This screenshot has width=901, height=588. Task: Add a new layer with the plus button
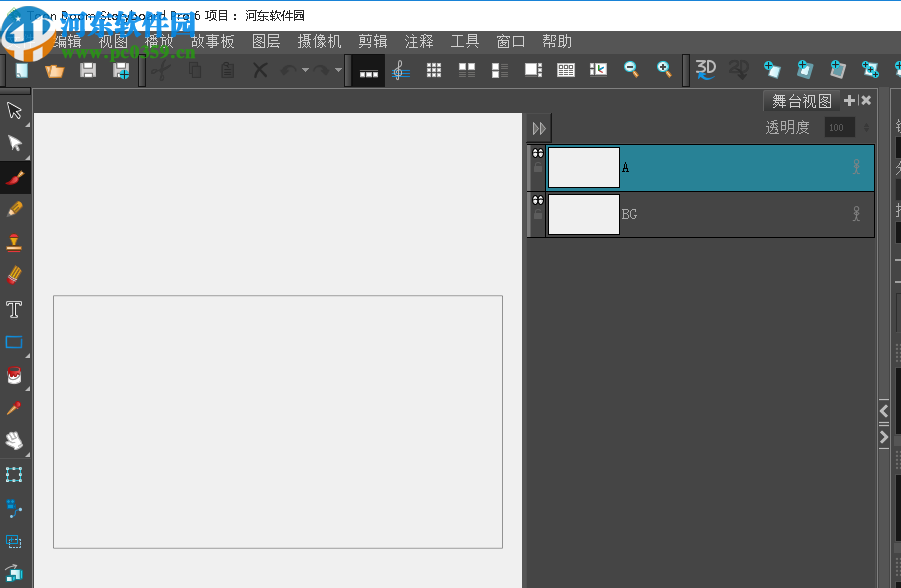848,100
